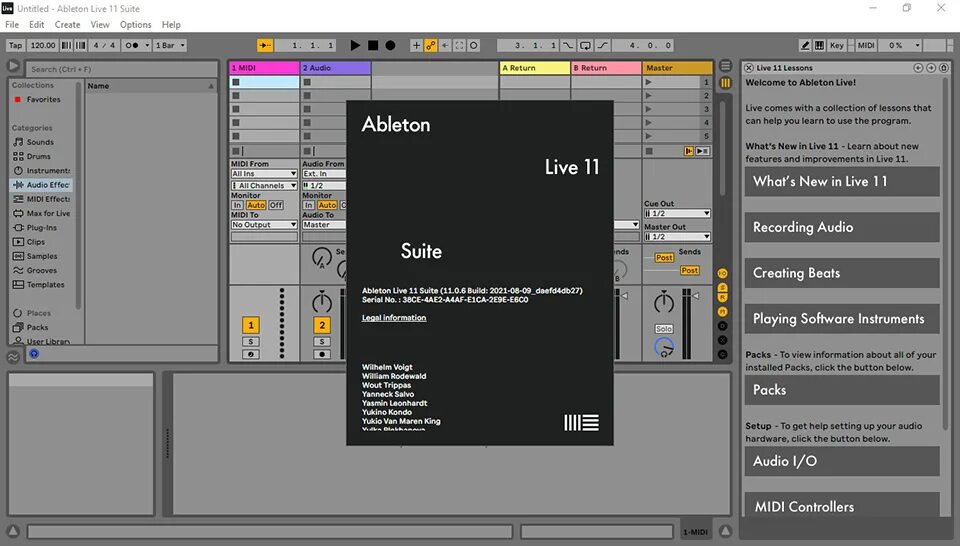Toggle the I-O section show/hide button
This screenshot has width=960, height=546.
[x=722, y=274]
